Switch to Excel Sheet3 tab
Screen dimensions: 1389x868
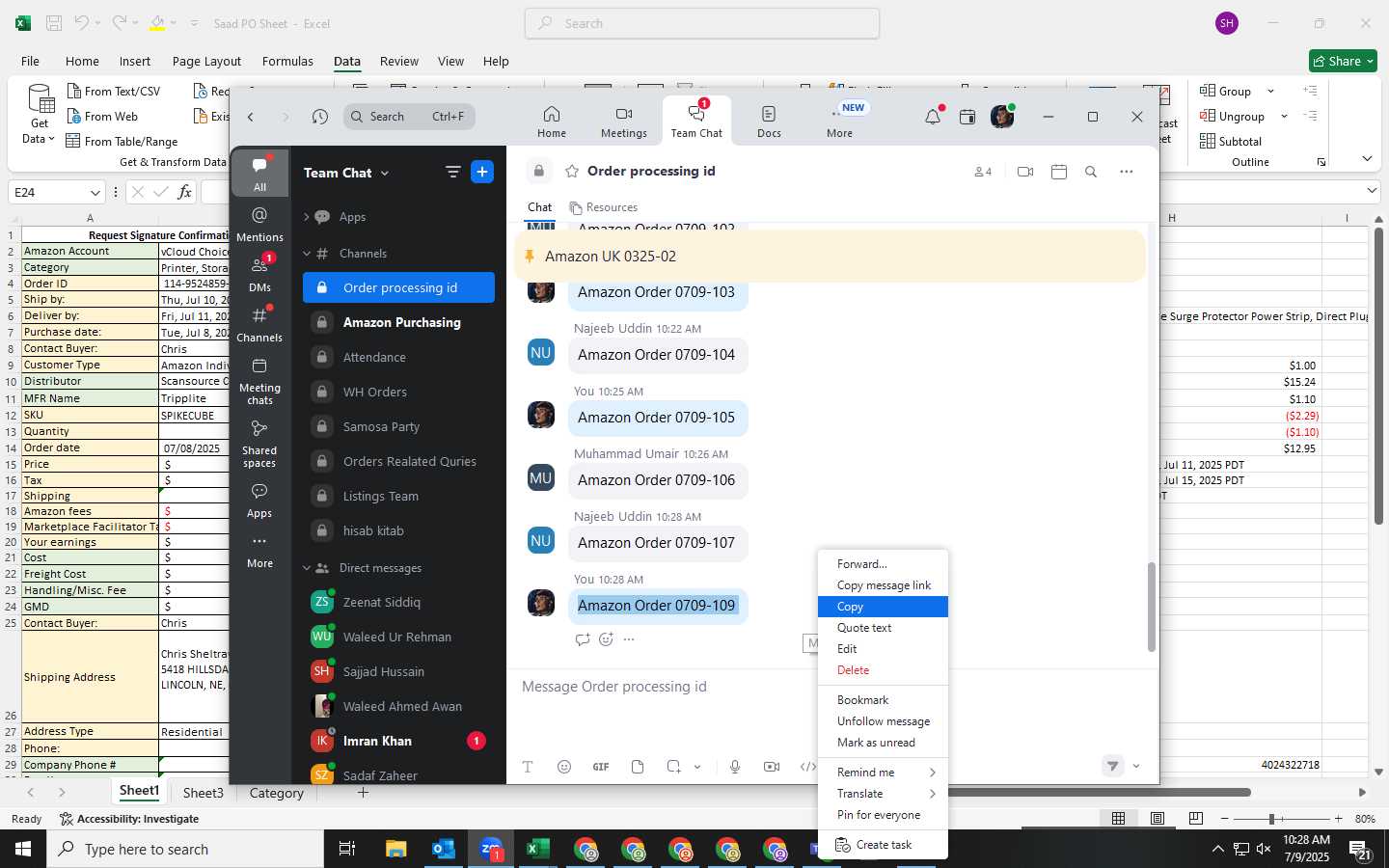click(x=204, y=793)
